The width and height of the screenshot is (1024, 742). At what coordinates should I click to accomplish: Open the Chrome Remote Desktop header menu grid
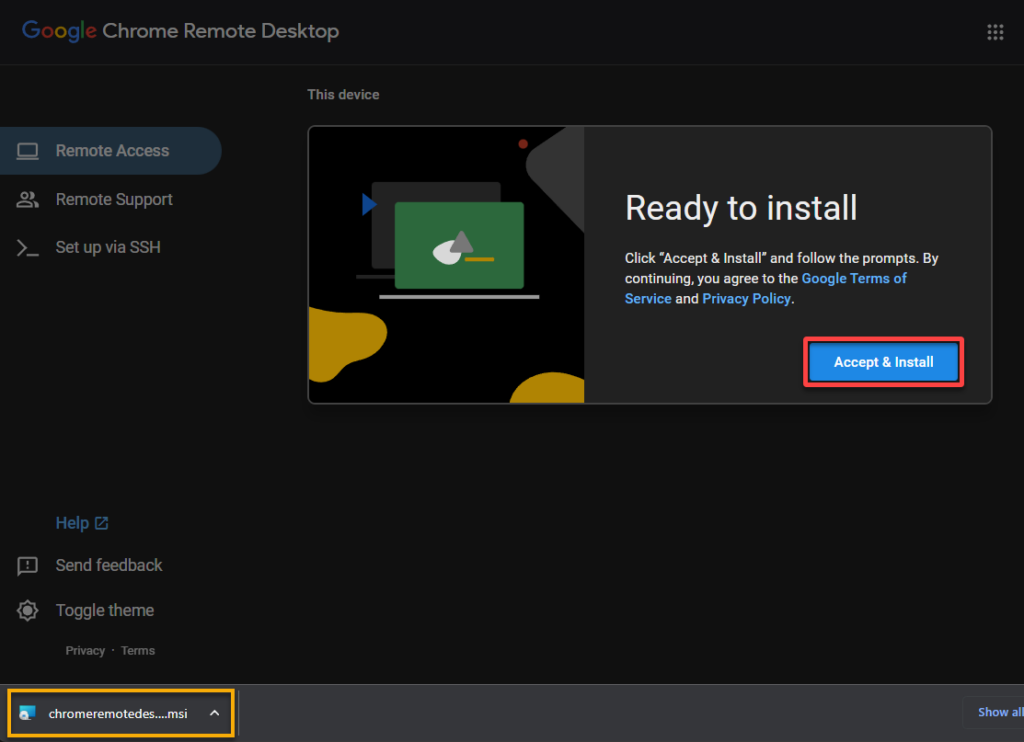pyautogui.click(x=995, y=31)
